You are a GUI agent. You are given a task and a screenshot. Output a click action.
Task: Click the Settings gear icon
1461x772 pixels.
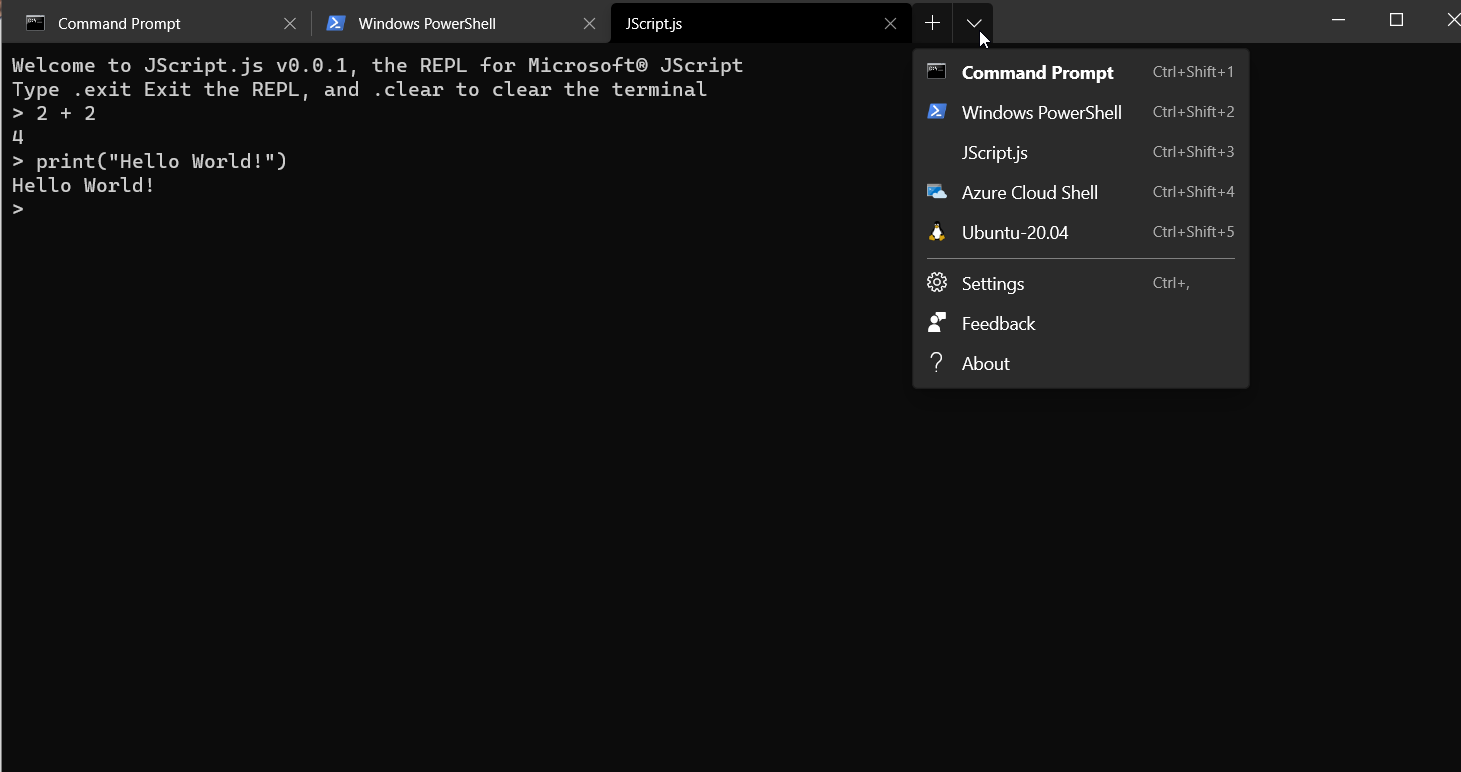click(x=936, y=282)
